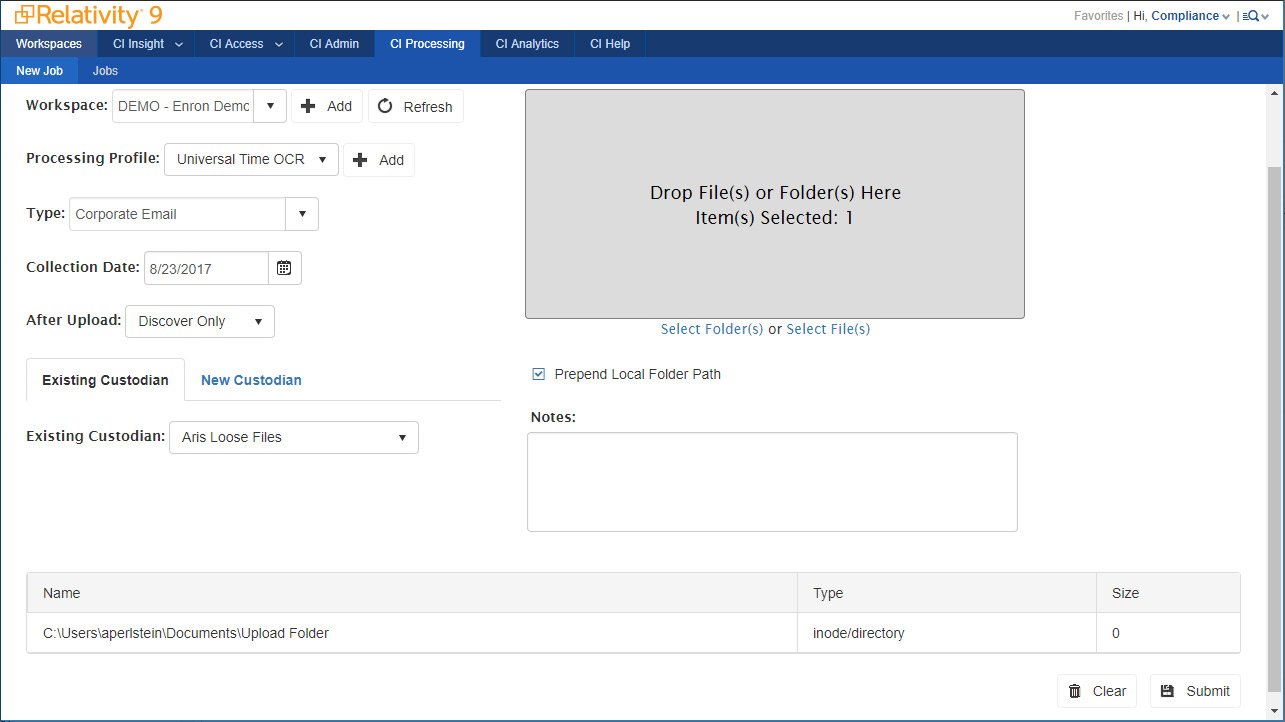Click inside the Notes text area
The image size is (1285, 722).
[771, 481]
